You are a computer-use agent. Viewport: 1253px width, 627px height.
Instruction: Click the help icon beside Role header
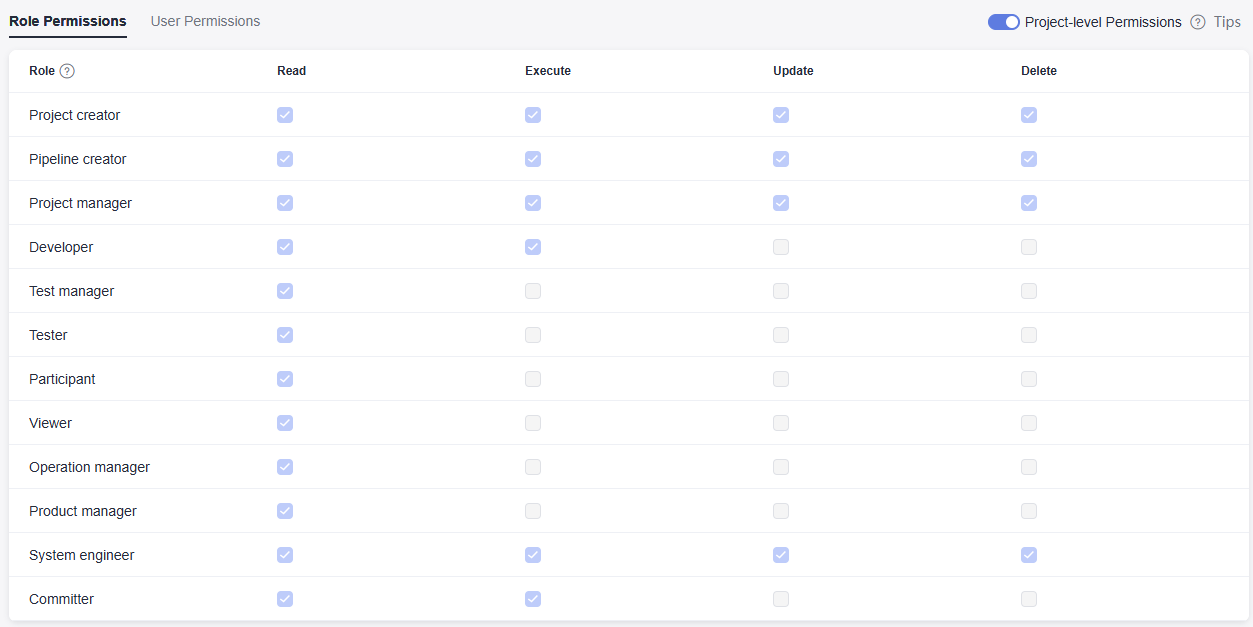click(x=67, y=71)
